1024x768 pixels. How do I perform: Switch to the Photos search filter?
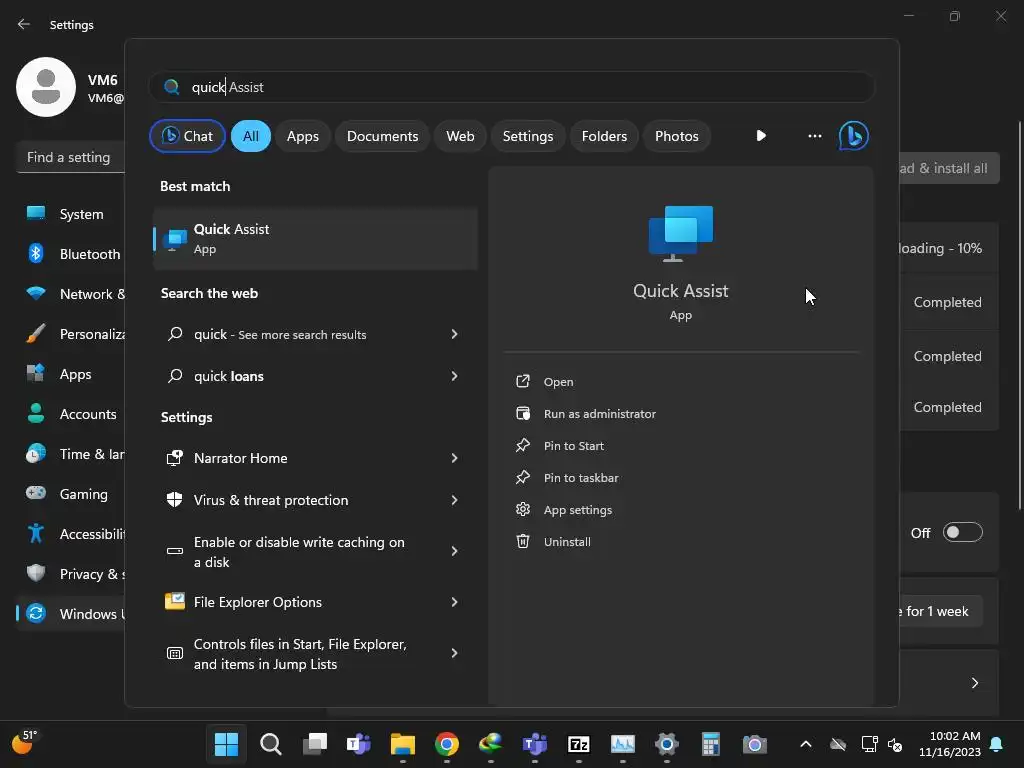click(x=677, y=136)
